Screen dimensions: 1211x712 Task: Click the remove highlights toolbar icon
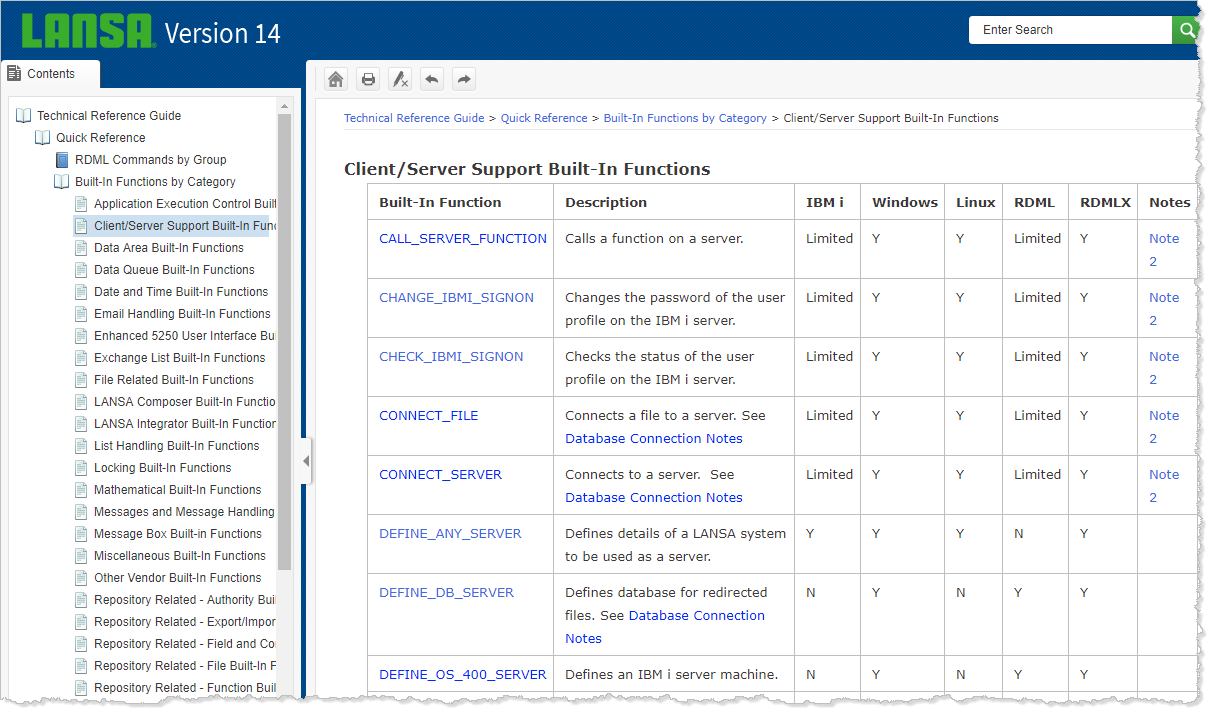(x=400, y=79)
